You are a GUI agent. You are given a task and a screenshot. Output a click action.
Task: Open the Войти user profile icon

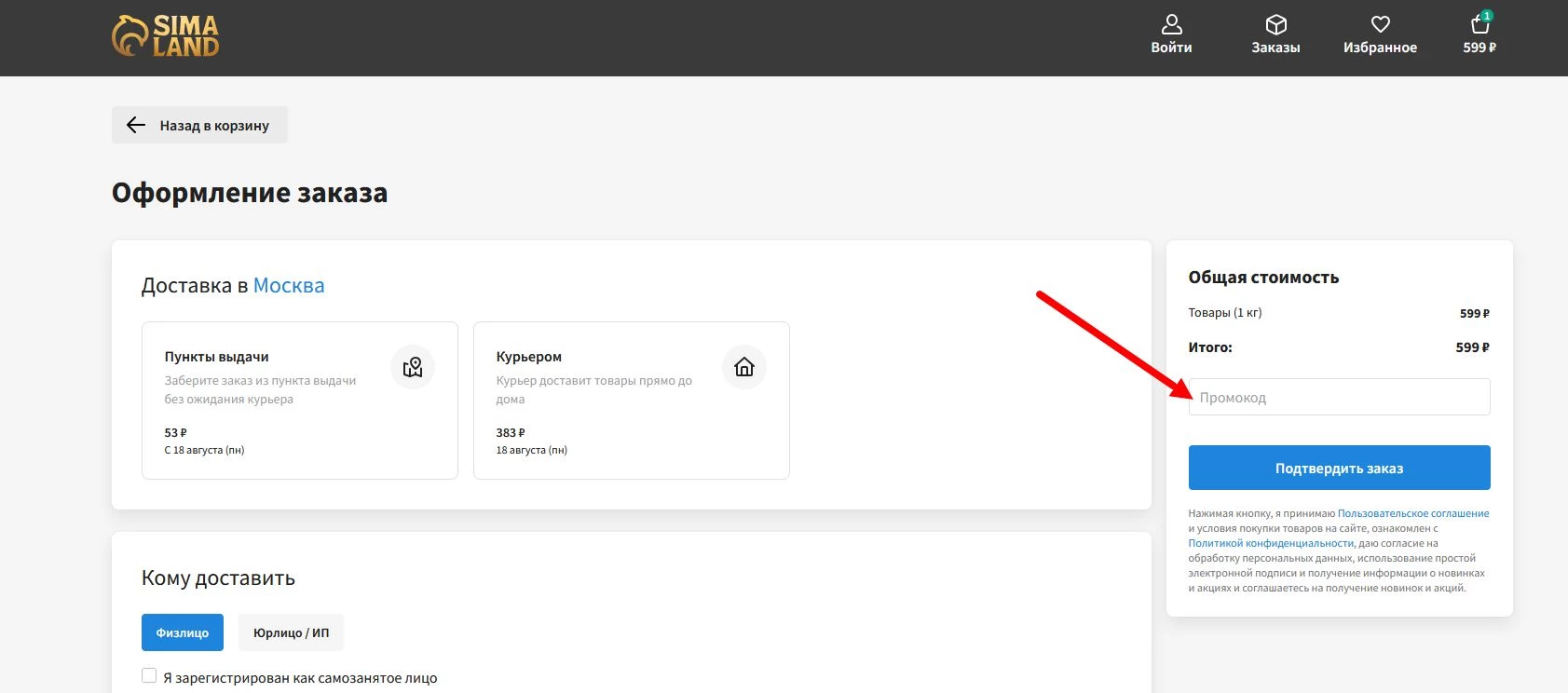tap(1171, 25)
